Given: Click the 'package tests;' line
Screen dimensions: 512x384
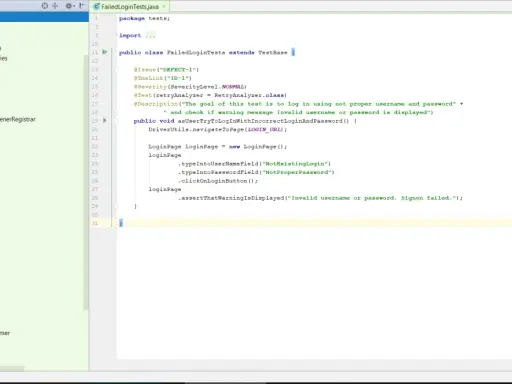Looking at the screenshot, I should point(144,18).
